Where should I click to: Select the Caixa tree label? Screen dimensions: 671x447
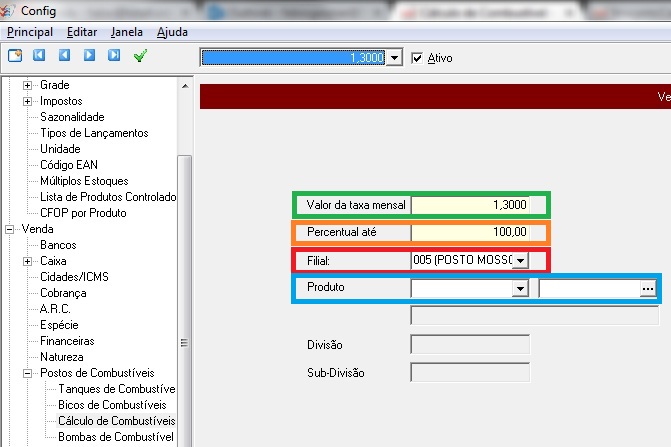pyautogui.click(x=53, y=261)
